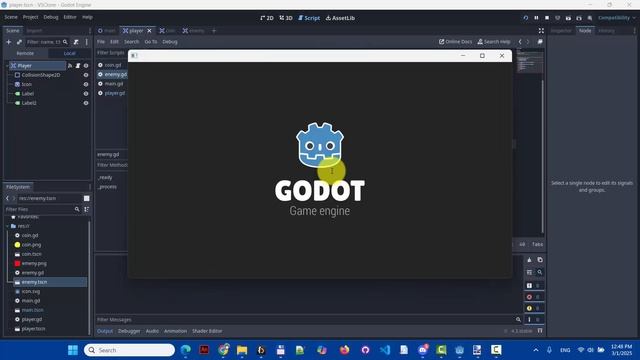Toggle visibility of Label2 node
This screenshot has height=360, width=640.
[x=86, y=103]
